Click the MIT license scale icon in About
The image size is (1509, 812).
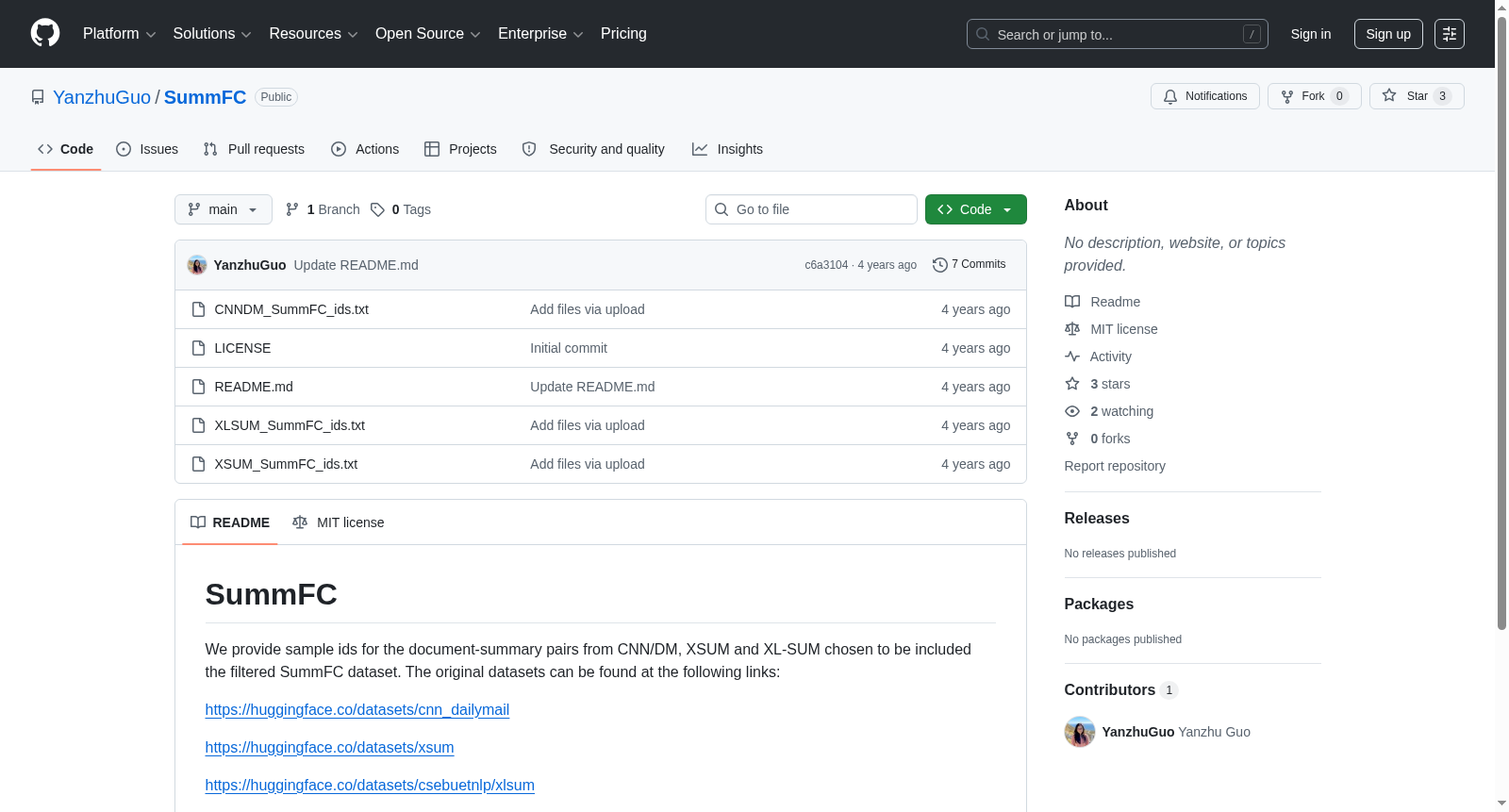1072,329
